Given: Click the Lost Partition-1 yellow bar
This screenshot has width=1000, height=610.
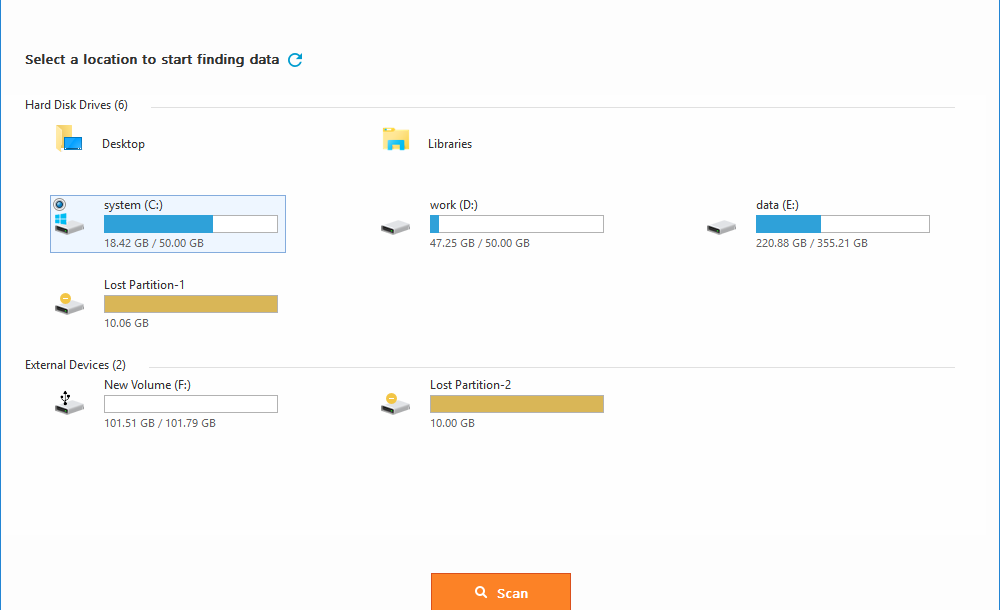Looking at the screenshot, I should 190,304.
